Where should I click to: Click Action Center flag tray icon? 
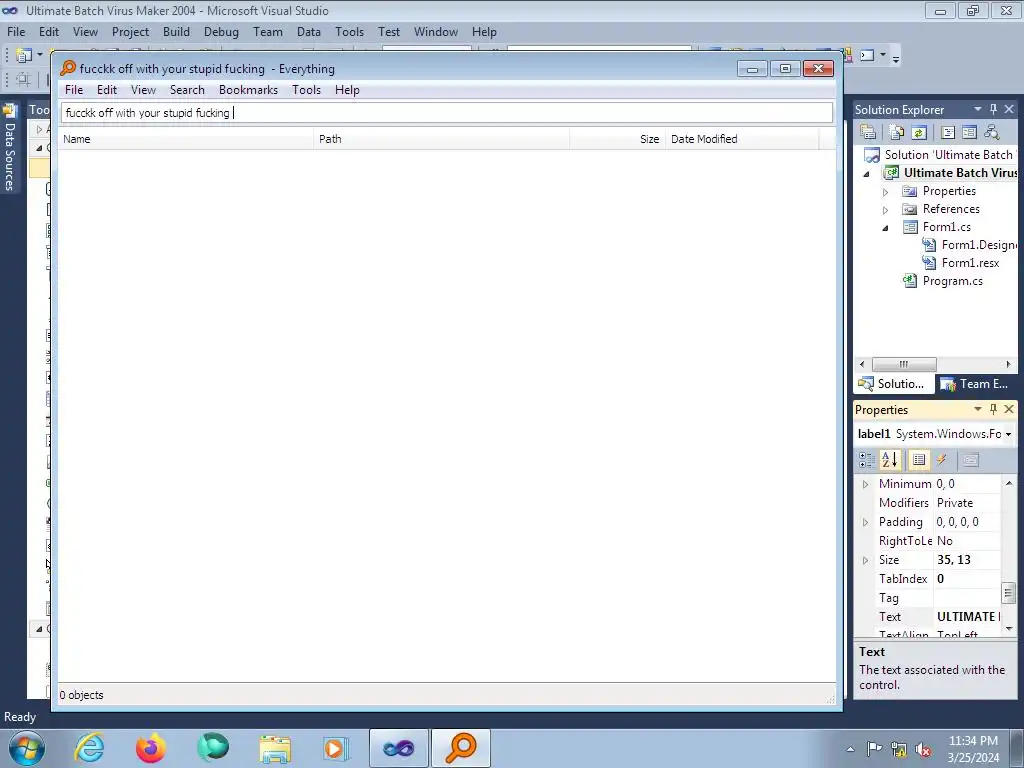(x=874, y=749)
